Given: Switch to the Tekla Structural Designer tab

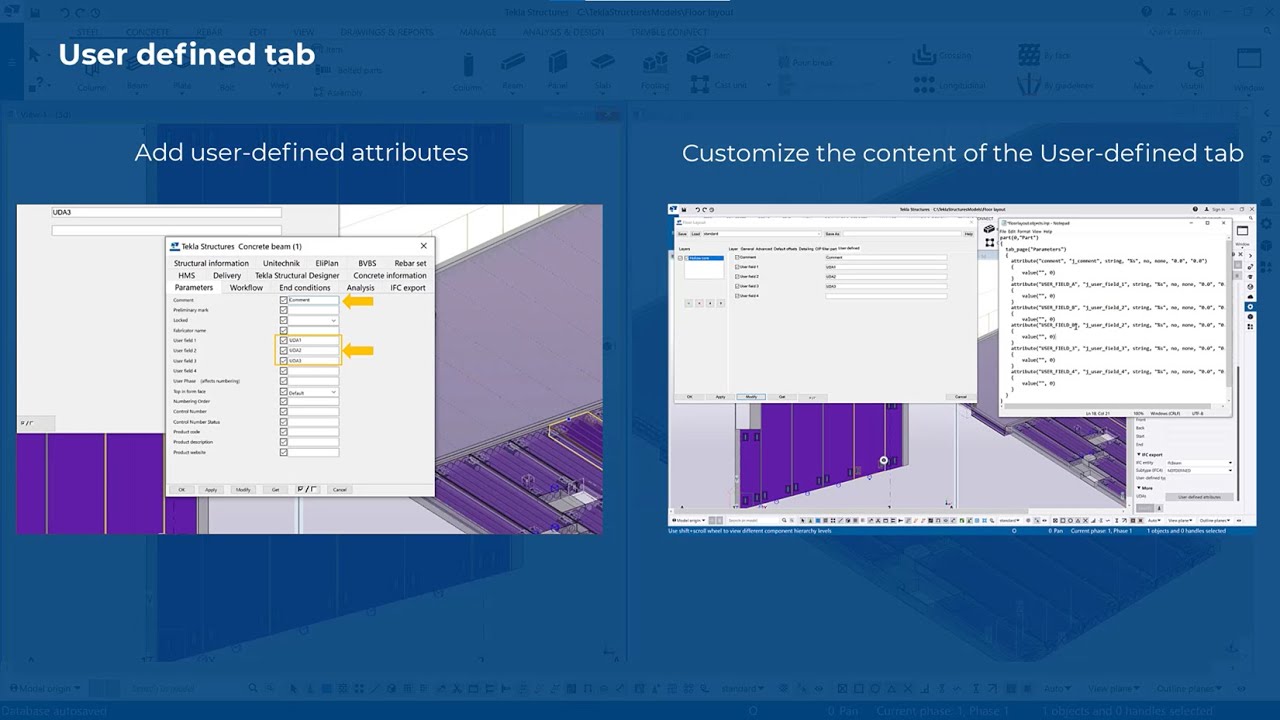Looking at the screenshot, I should coord(297,275).
